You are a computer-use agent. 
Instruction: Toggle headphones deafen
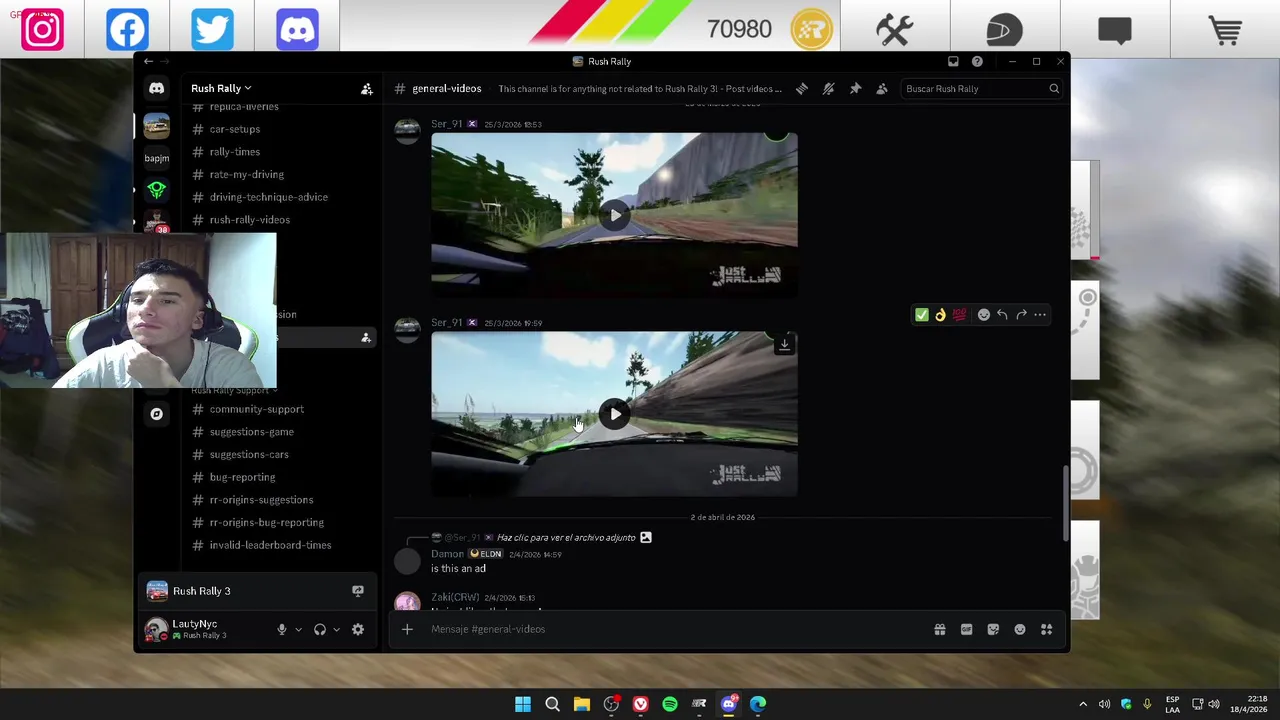[x=320, y=630]
